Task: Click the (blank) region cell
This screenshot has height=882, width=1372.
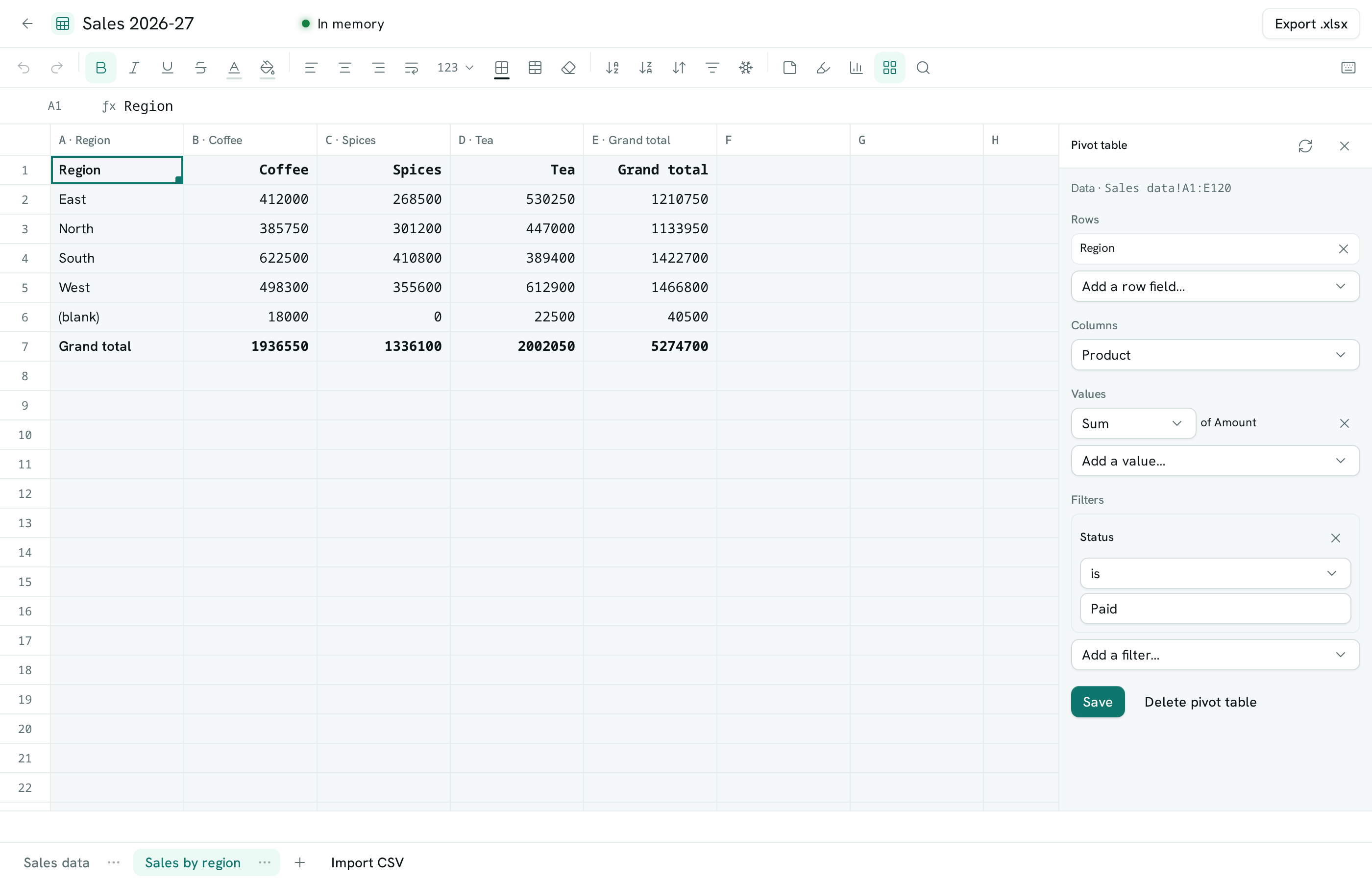Action: (x=117, y=317)
